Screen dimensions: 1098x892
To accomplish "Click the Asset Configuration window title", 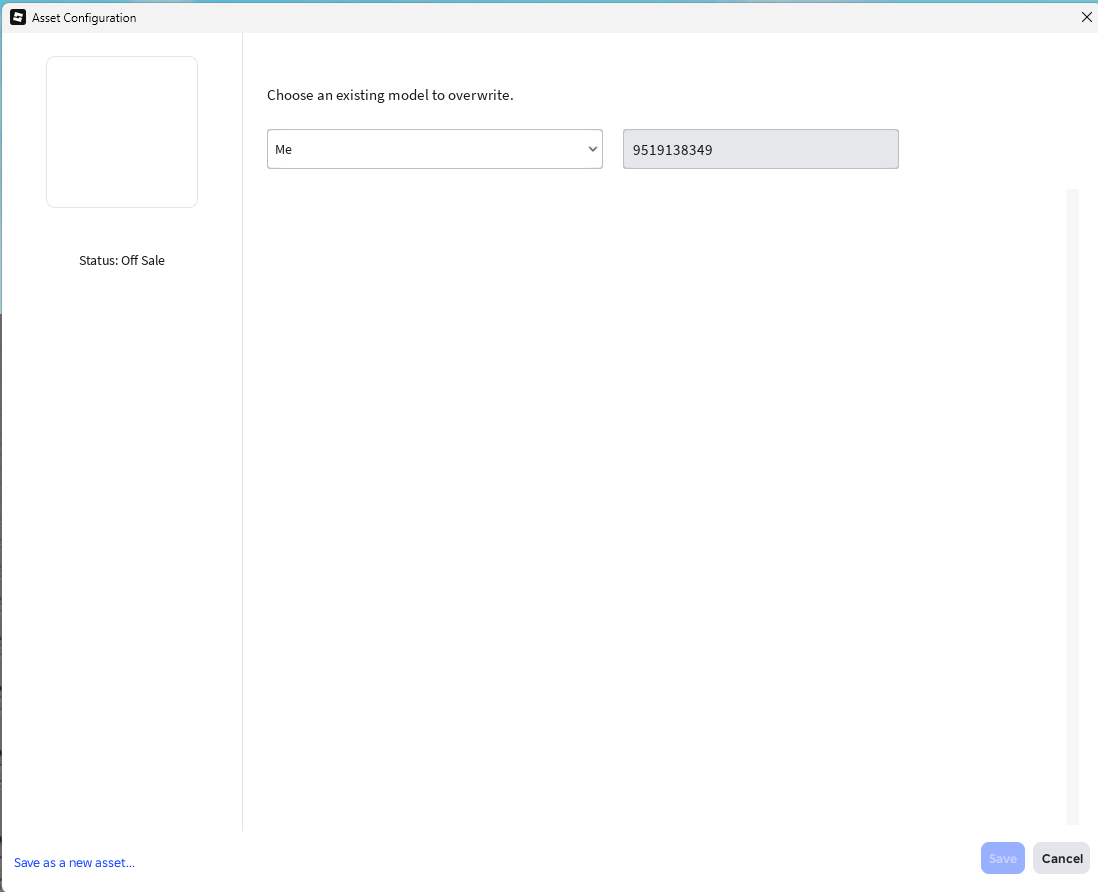I will pos(84,18).
